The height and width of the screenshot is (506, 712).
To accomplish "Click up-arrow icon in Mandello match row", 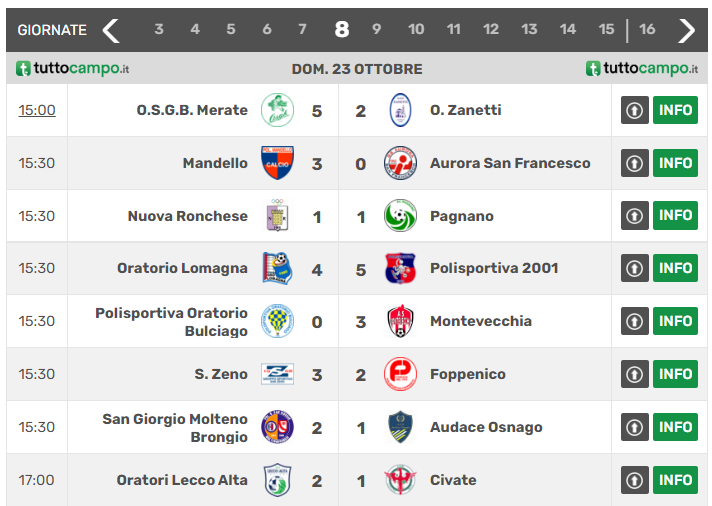I will point(635,163).
